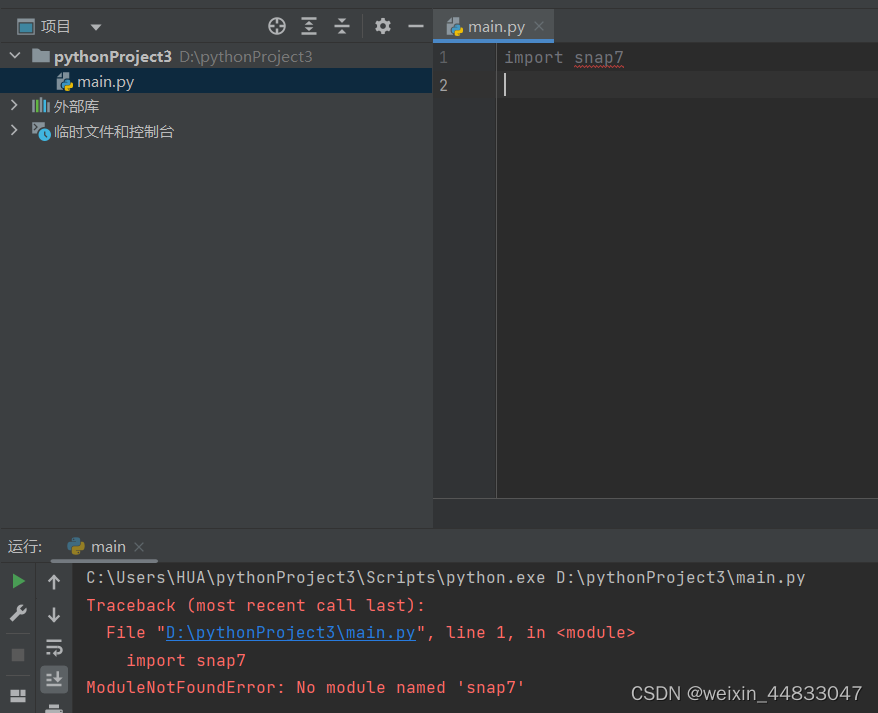Expand all items in the project tree

[x=307, y=27]
